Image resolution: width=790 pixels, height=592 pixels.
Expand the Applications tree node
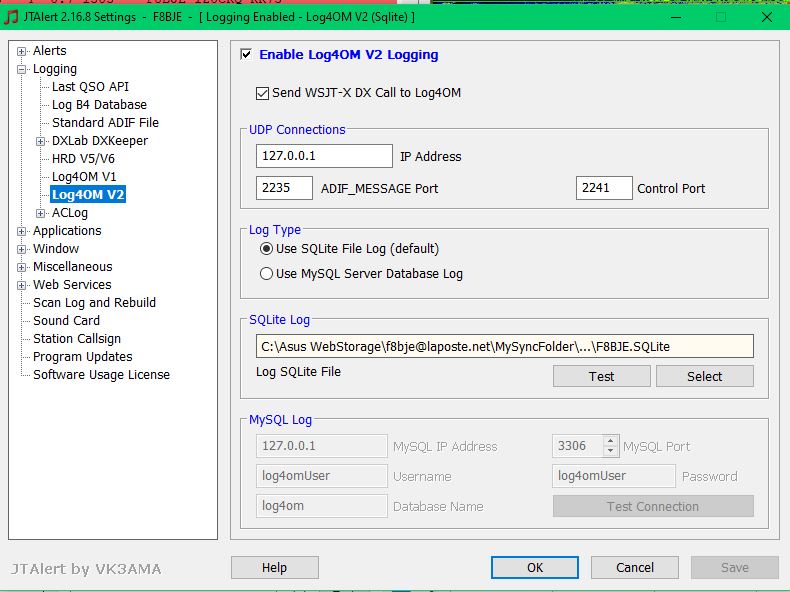point(21,231)
